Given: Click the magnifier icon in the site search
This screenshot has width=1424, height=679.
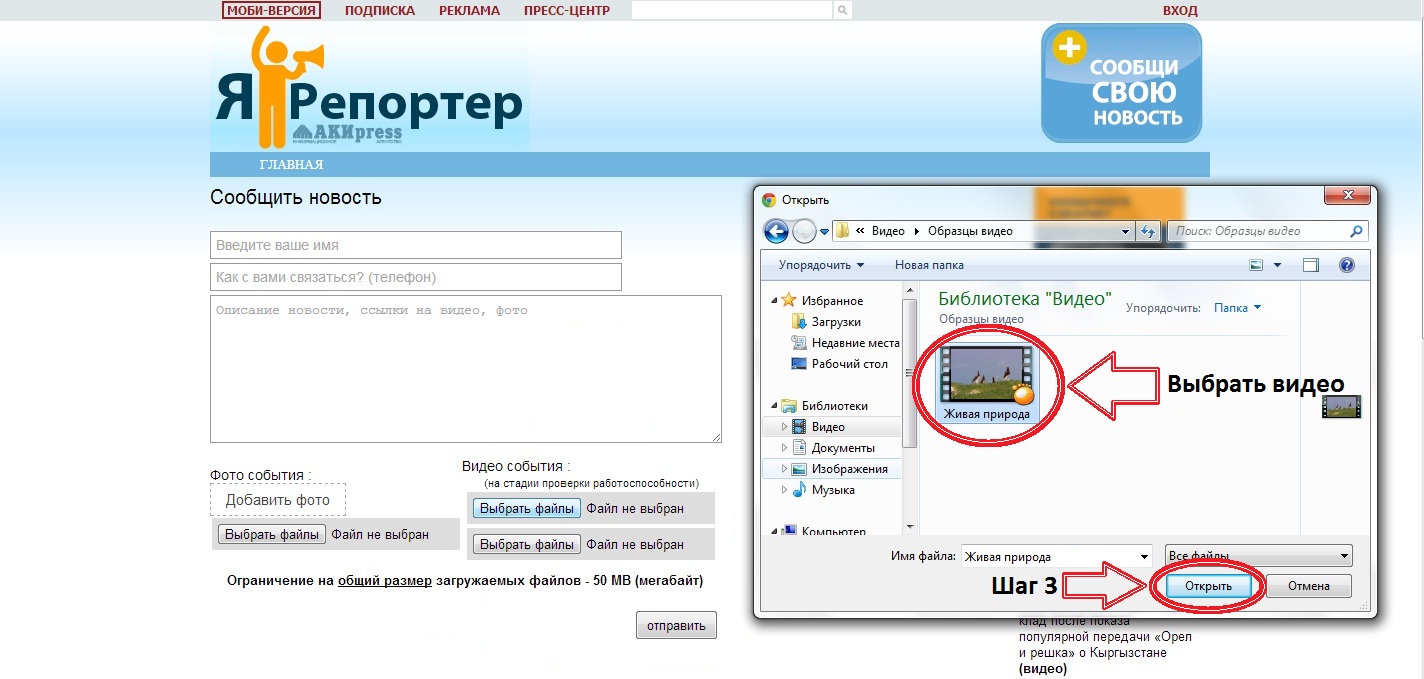Looking at the screenshot, I should (843, 10).
